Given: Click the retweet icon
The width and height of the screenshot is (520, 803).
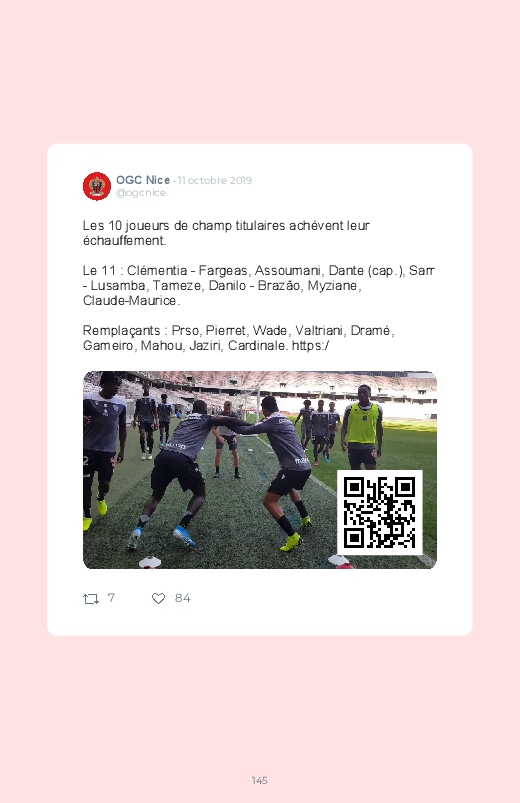Looking at the screenshot, I should tap(91, 598).
